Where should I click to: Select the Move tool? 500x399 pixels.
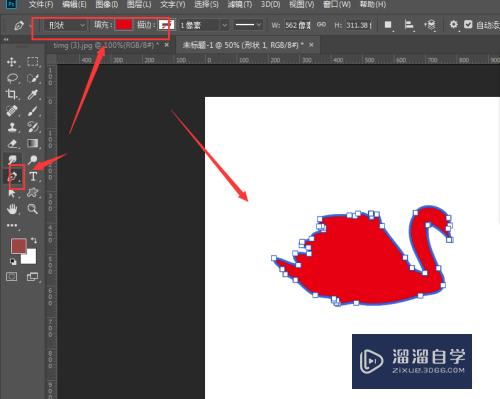(x=12, y=62)
